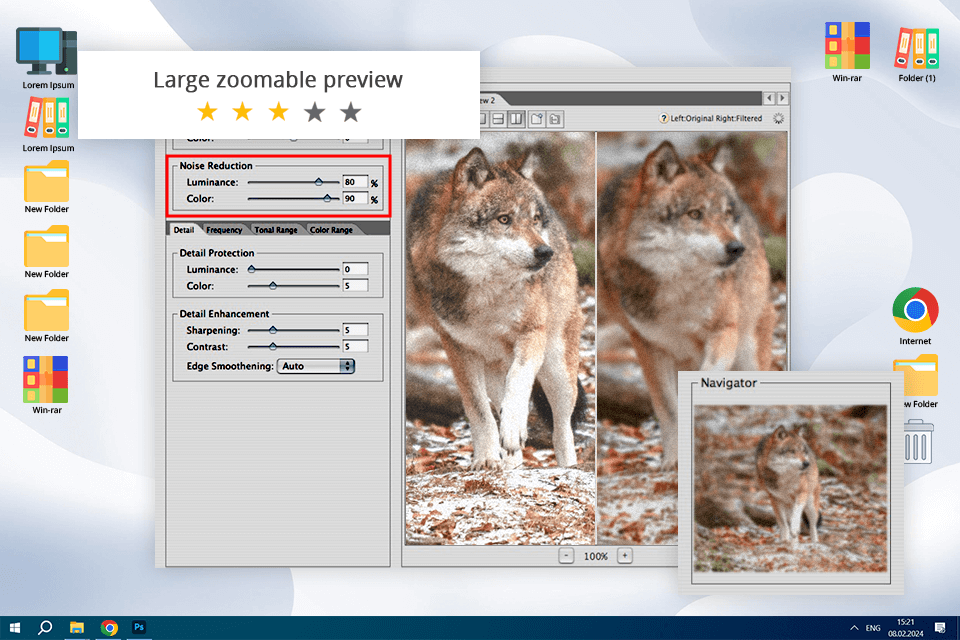Viewport: 960px width, 640px height.
Task: Click Noise Reduction Color value field 90
Action: (355, 198)
